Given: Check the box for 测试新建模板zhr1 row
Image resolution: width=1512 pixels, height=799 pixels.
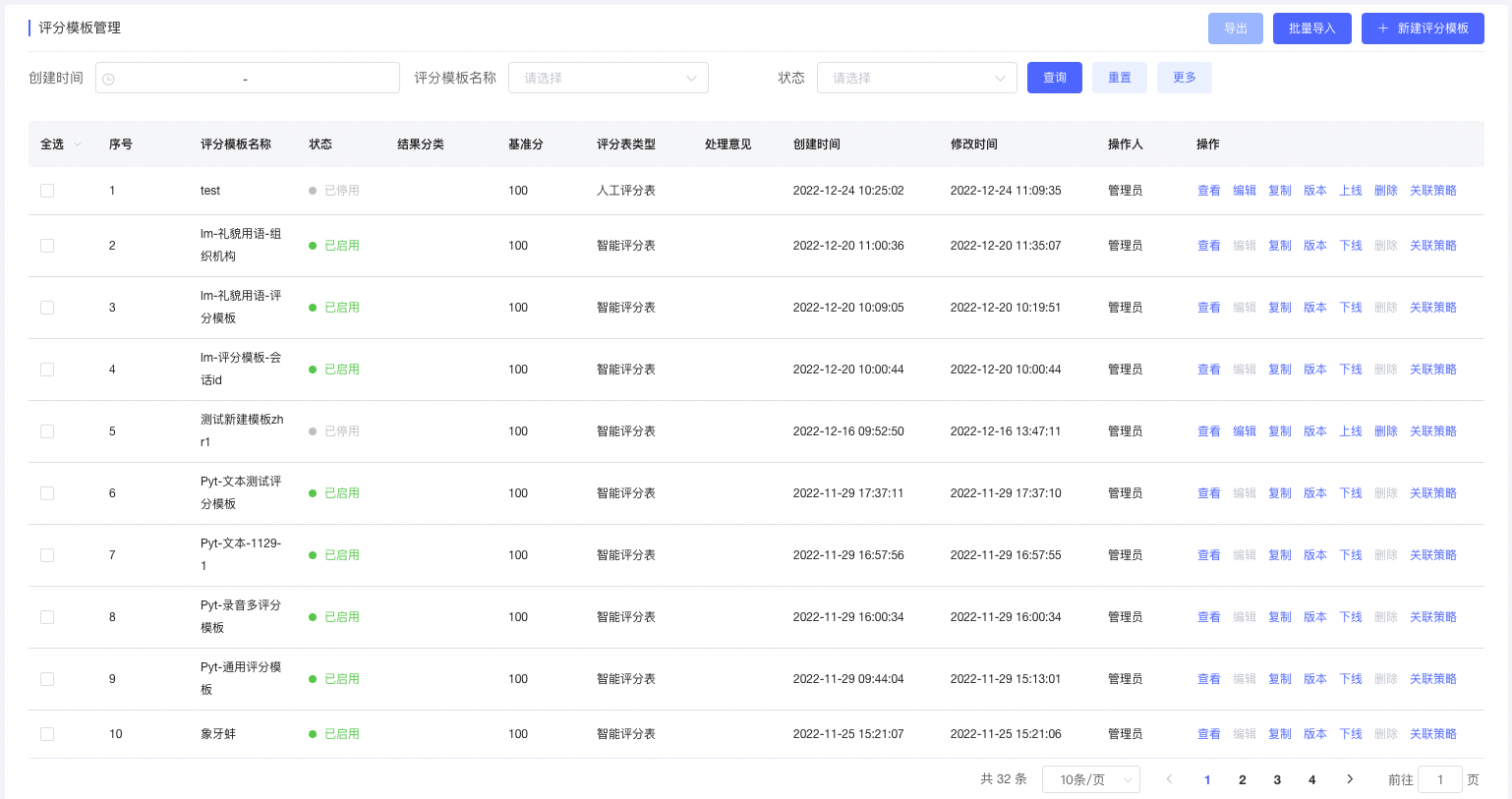Looking at the screenshot, I should pos(47,431).
